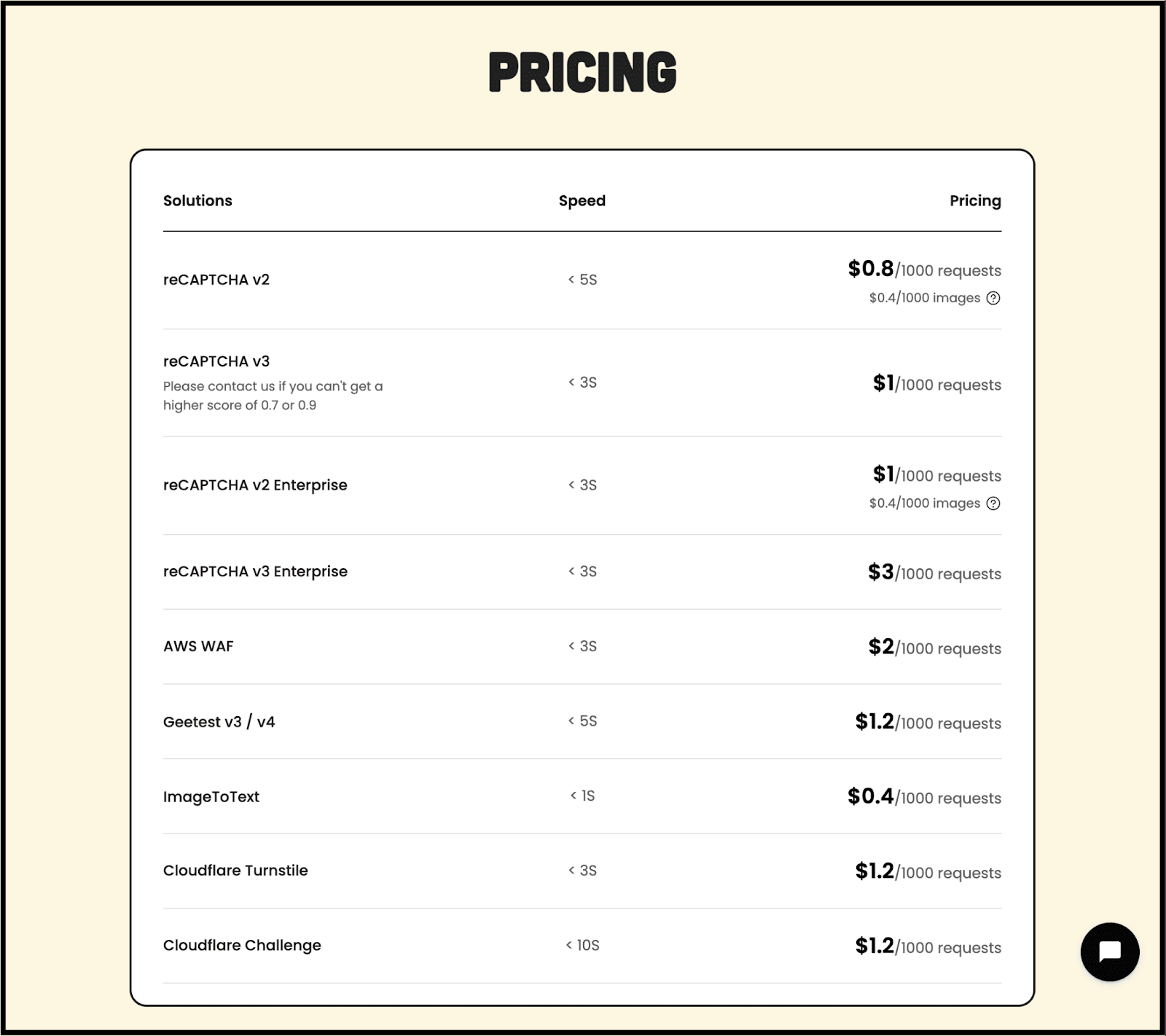The height and width of the screenshot is (1036, 1166).
Task: Select the ImageToText solution
Action: pos(211,796)
